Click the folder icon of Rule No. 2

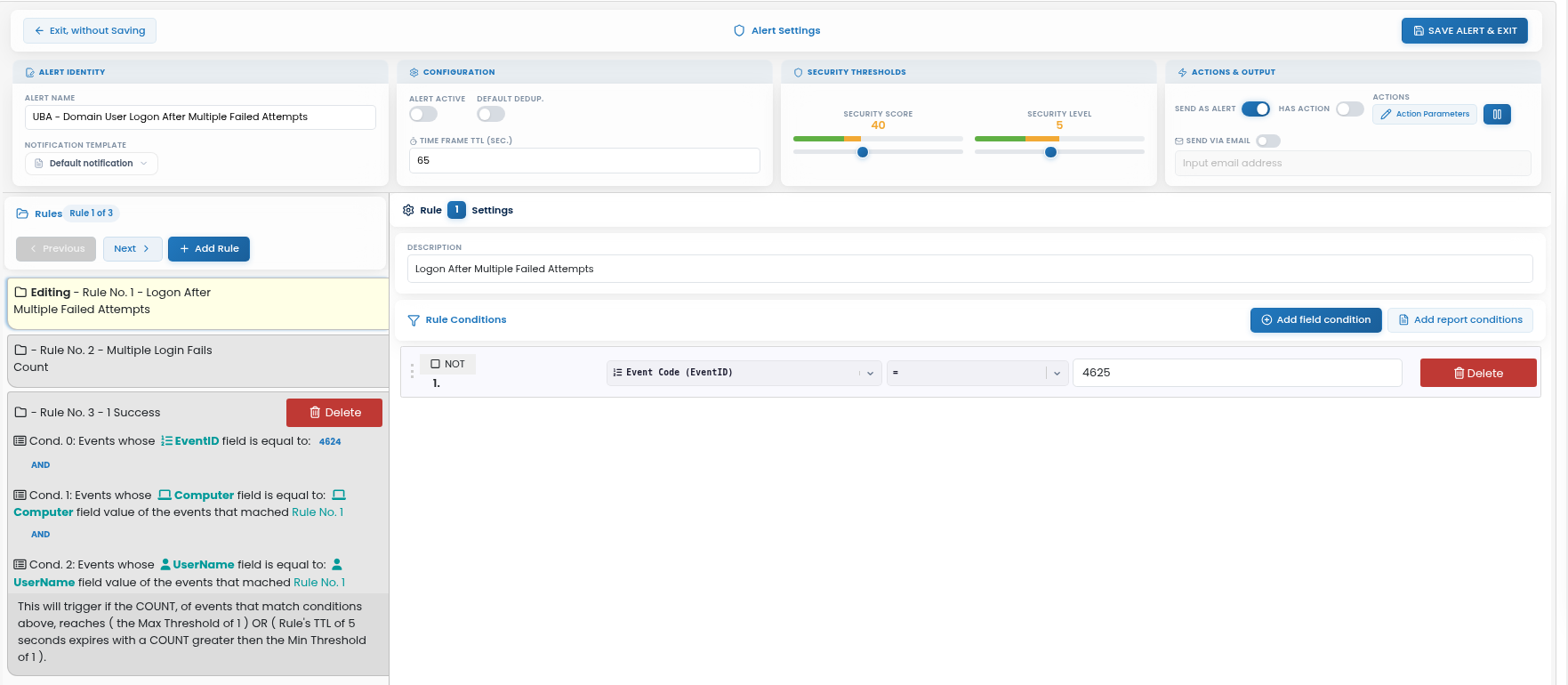(x=20, y=351)
